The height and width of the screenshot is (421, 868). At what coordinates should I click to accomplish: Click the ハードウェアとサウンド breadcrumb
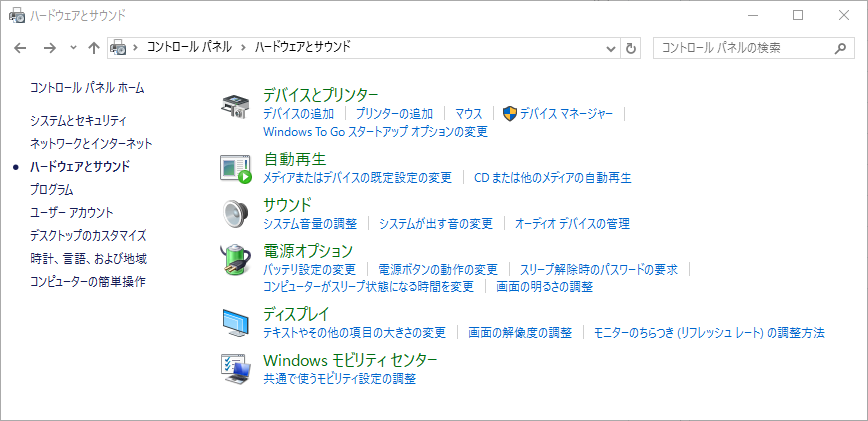(x=303, y=47)
